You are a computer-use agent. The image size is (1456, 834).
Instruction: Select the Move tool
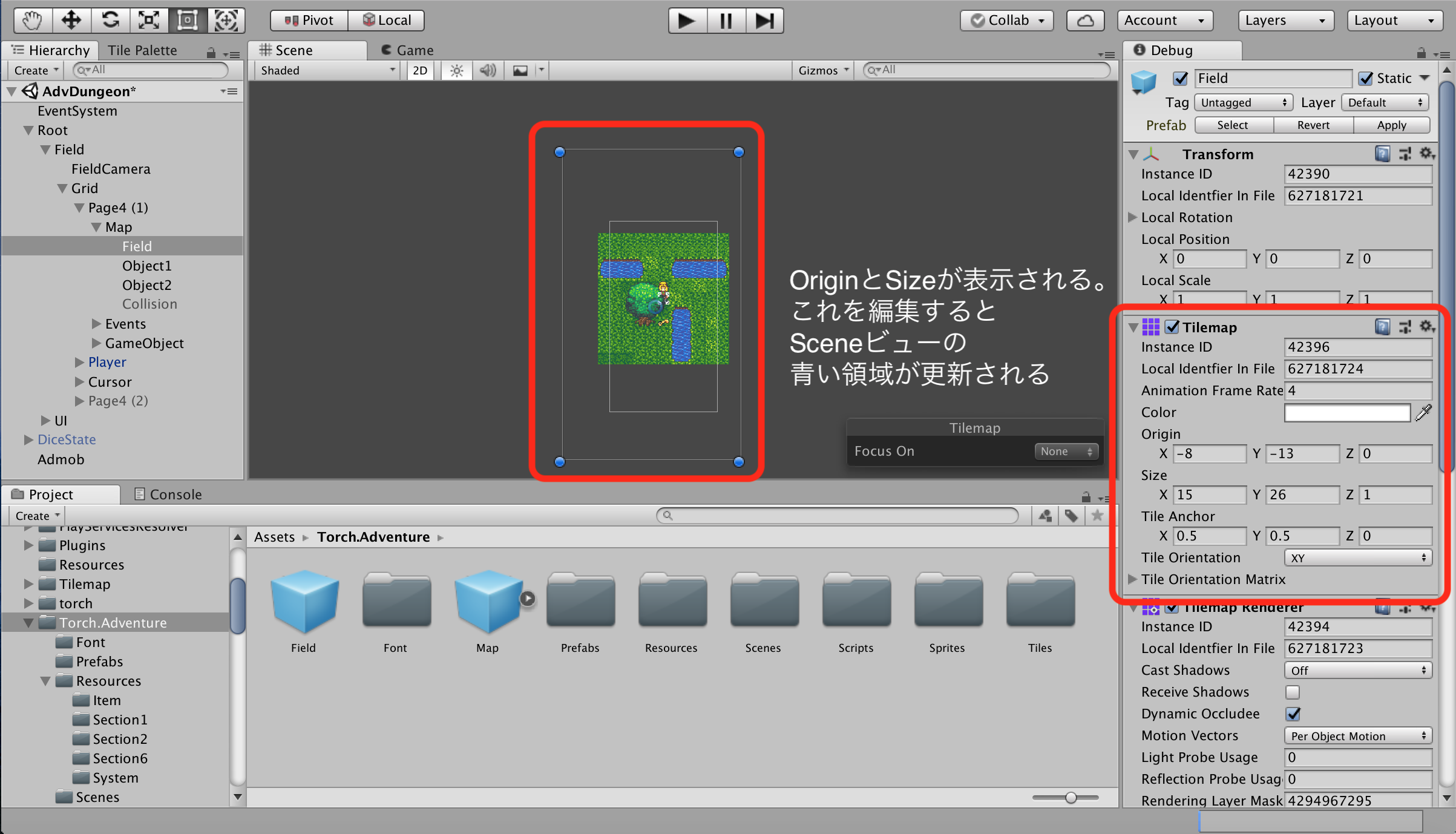(x=71, y=20)
